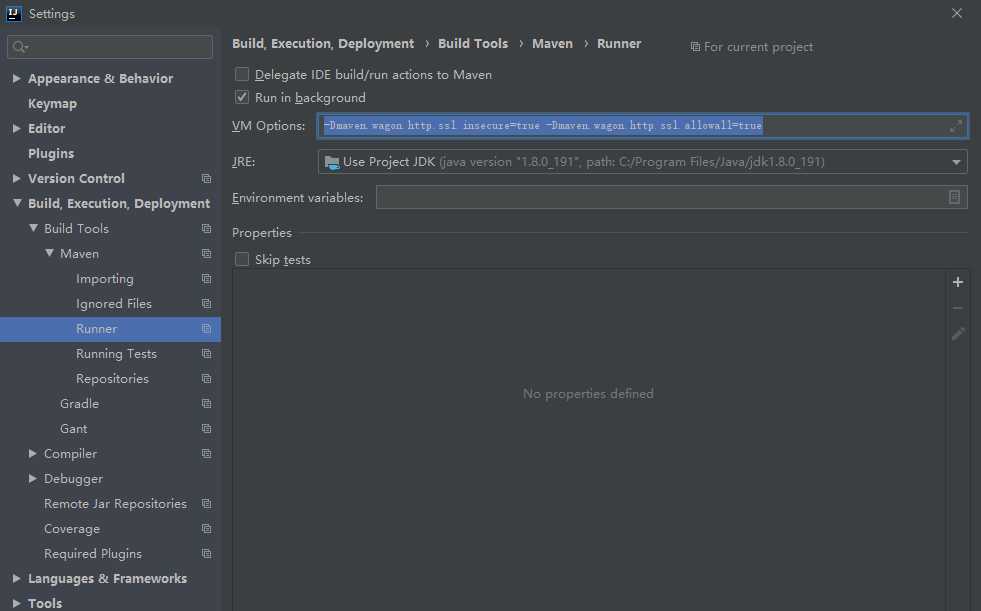This screenshot has width=981, height=611.
Task: Click the project-level icon beside Coverage
Action: coord(206,529)
